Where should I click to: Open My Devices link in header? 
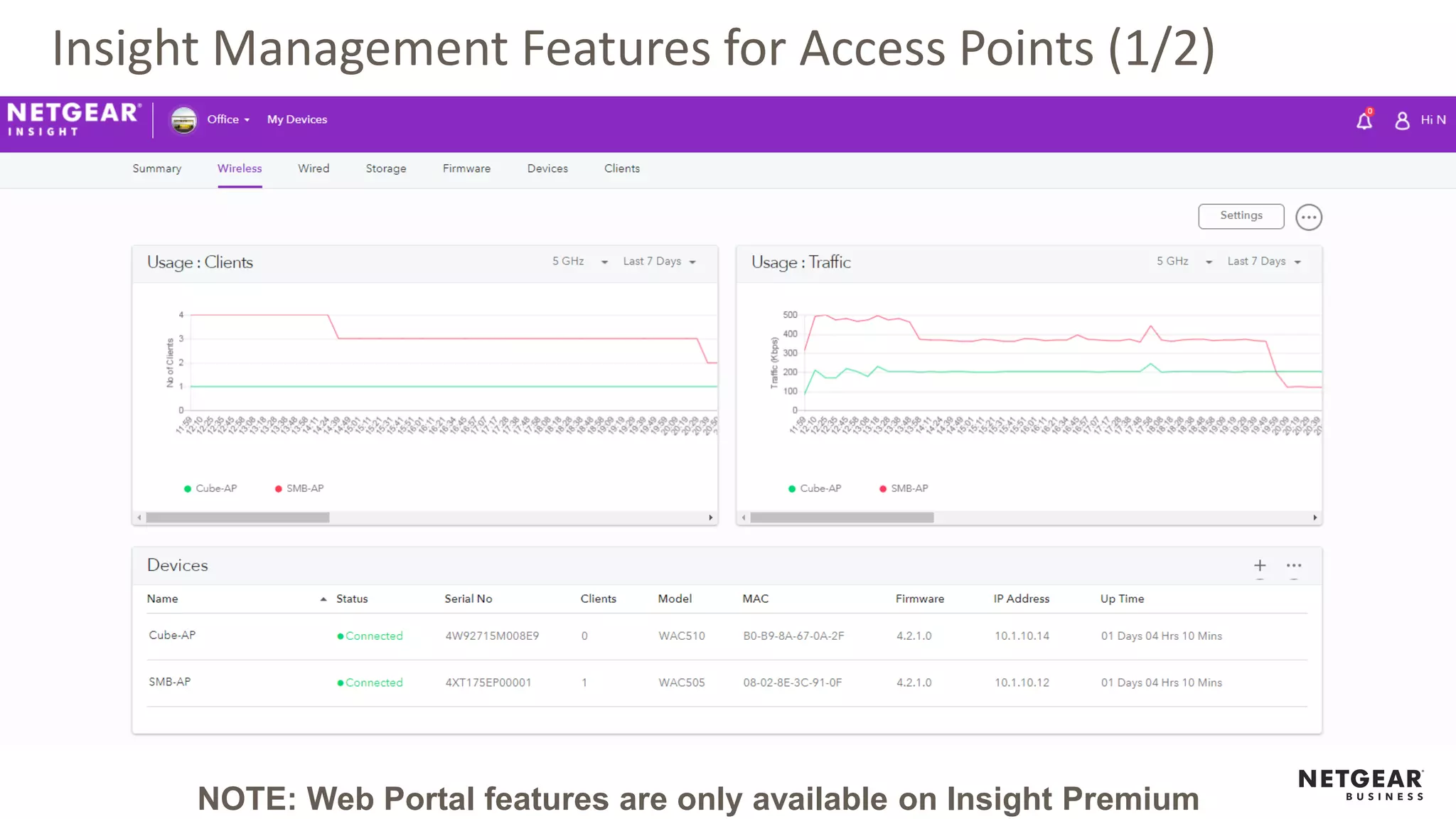(297, 119)
